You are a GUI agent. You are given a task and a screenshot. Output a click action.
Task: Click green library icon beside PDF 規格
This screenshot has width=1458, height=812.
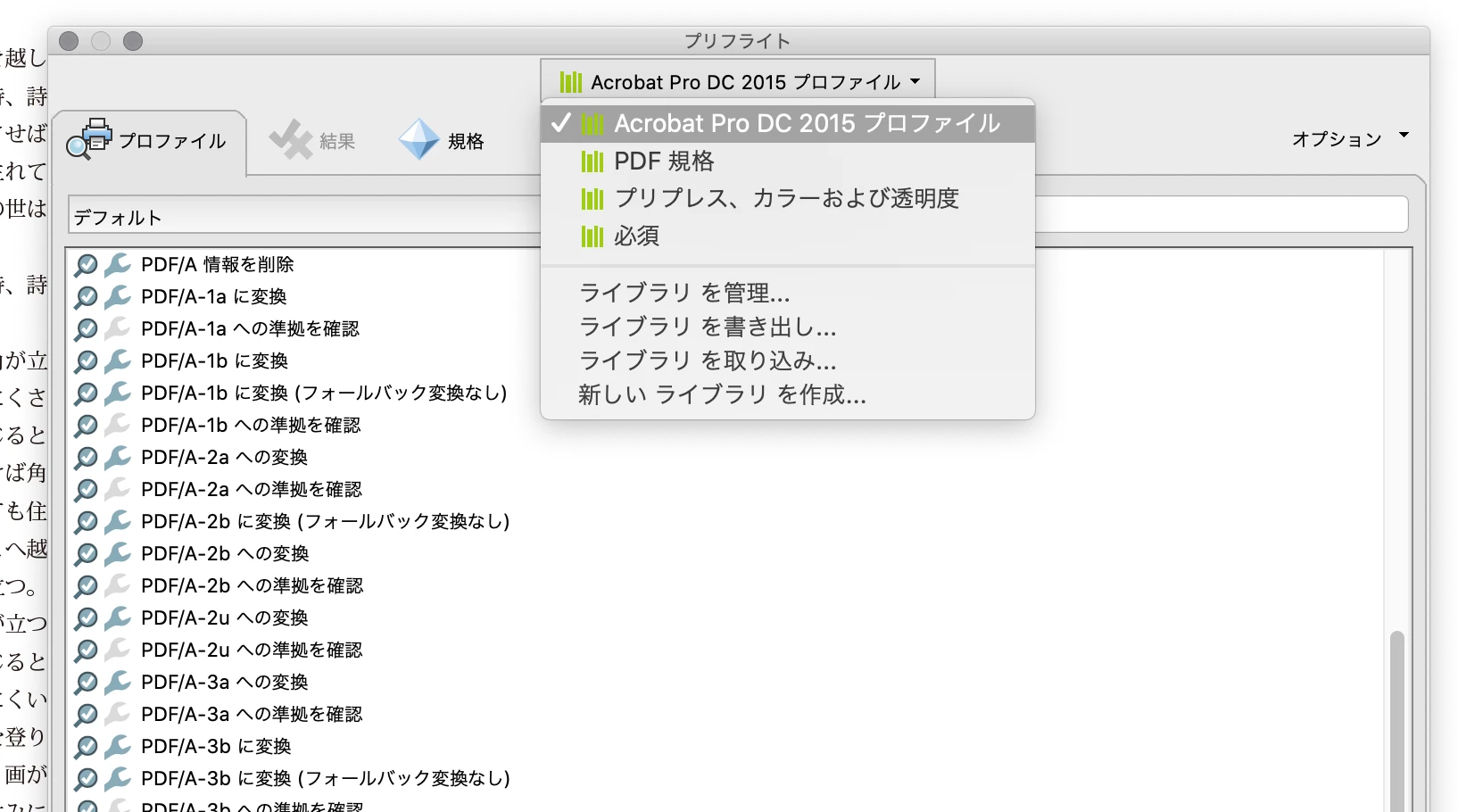(x=592, y=162)
